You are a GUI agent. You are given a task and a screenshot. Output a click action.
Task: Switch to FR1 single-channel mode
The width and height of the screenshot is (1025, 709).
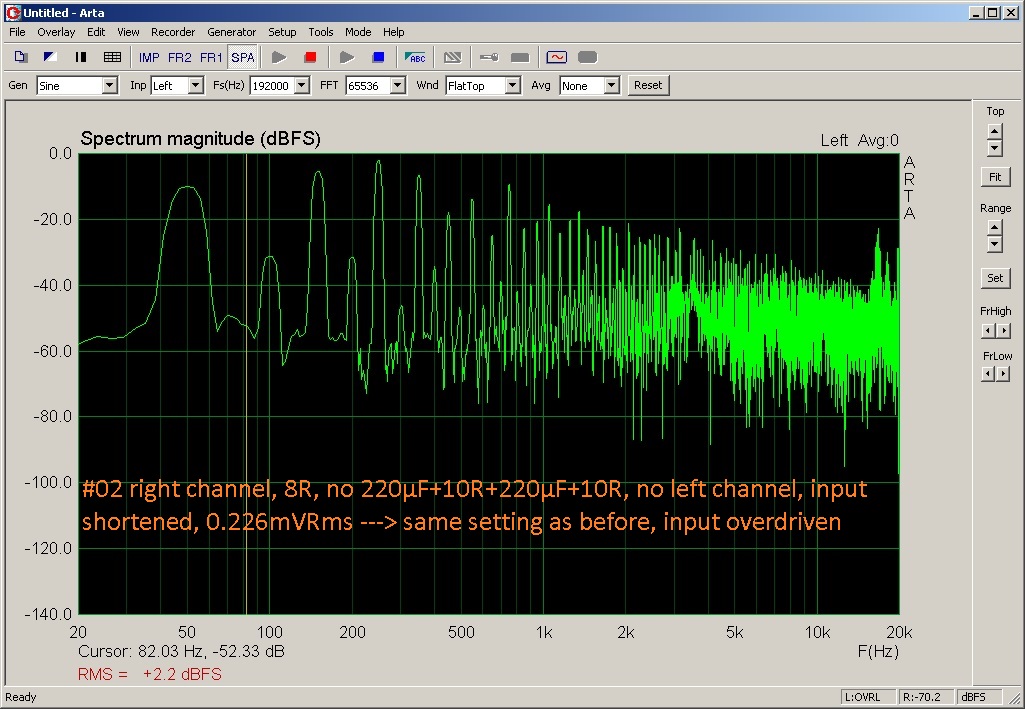[x=211, y=58]
